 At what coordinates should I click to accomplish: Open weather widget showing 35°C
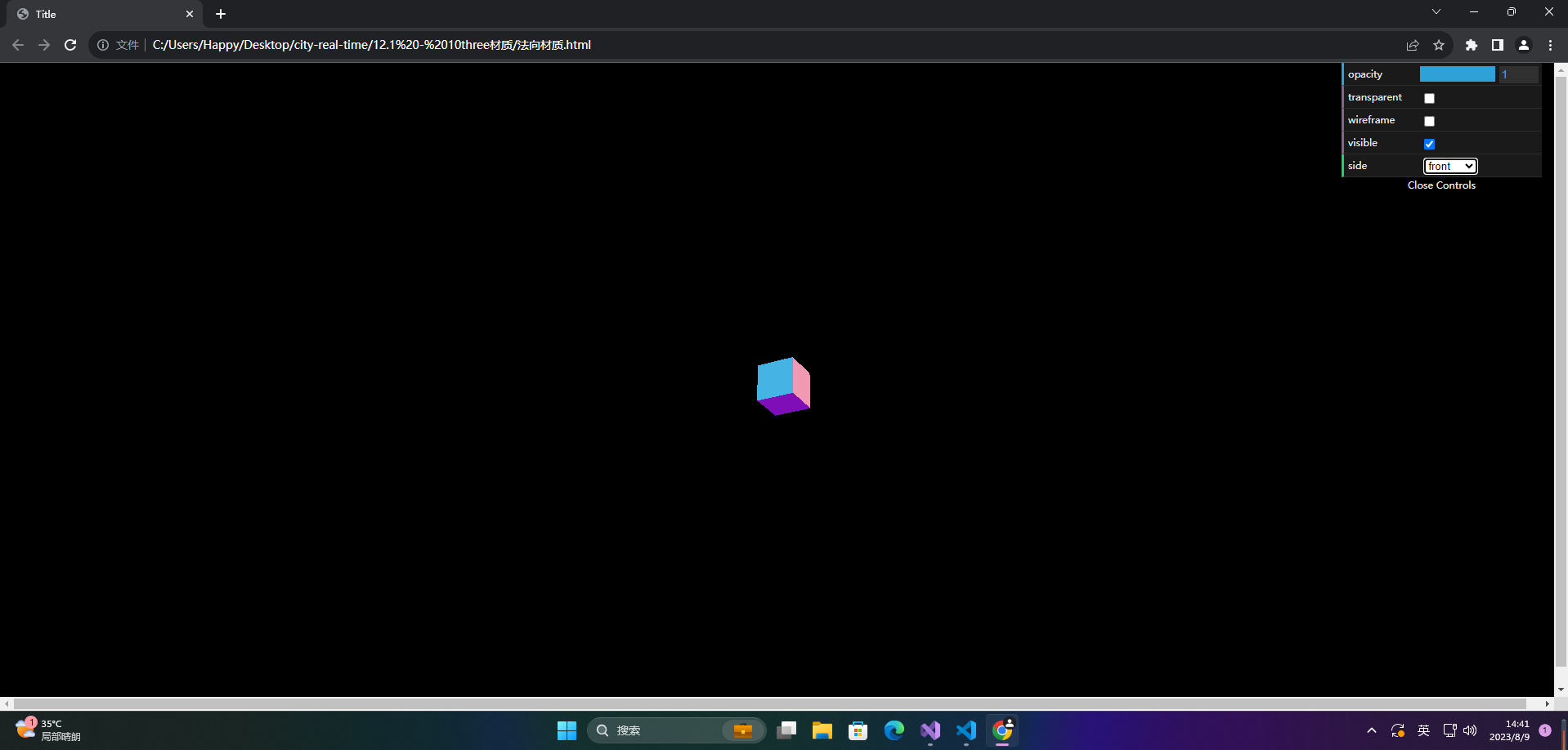49,730
